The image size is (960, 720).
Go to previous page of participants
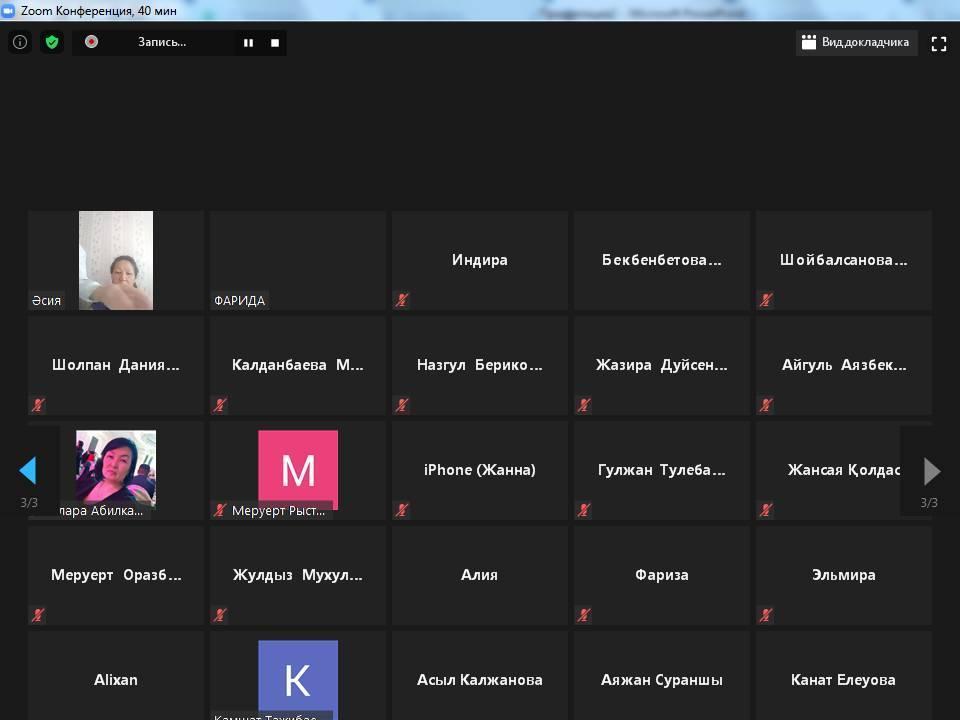[28, 470]
